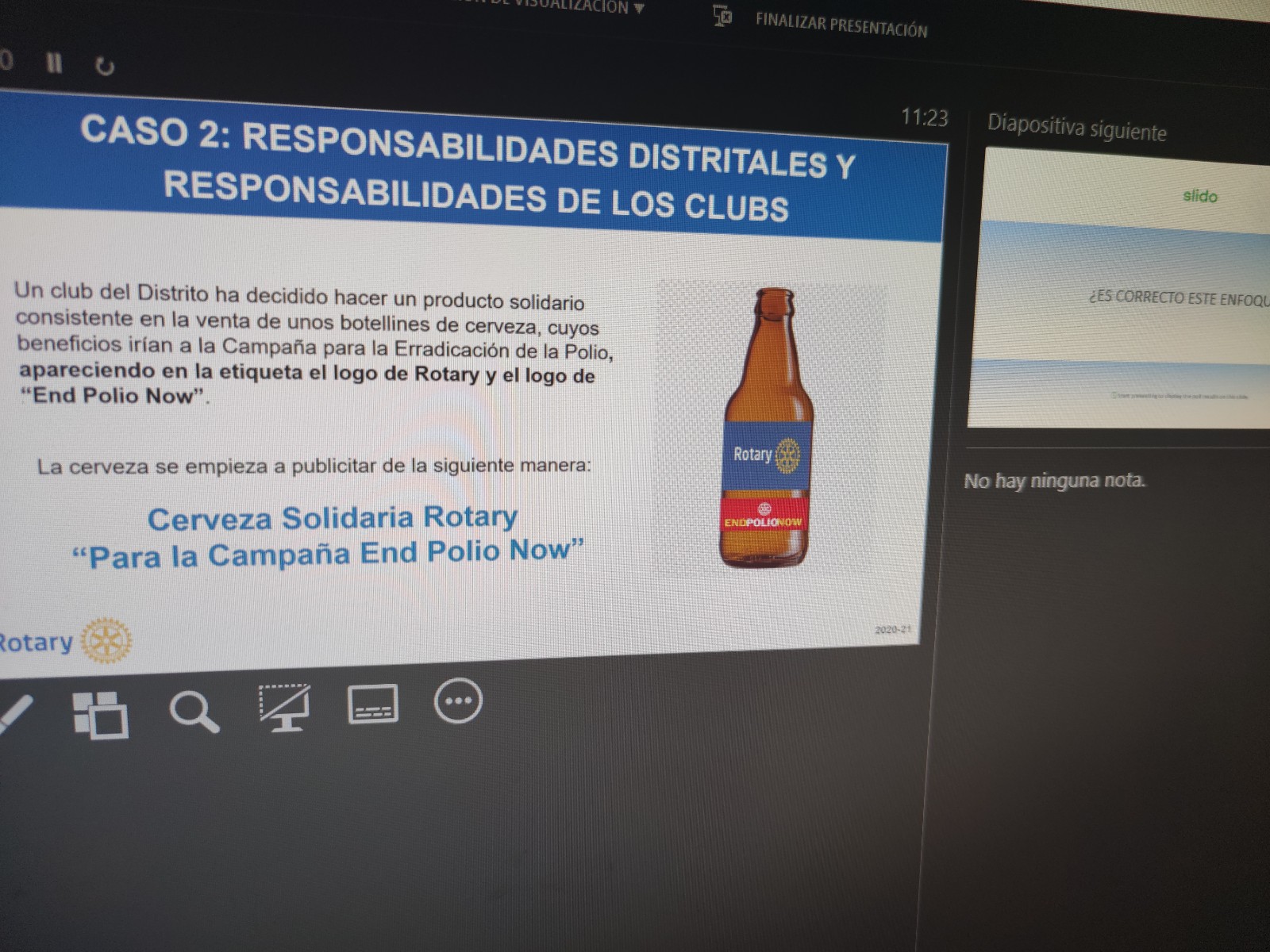Show all slides grid view
This screenshot has height=952, width=1270.
[x=100, y=714]
